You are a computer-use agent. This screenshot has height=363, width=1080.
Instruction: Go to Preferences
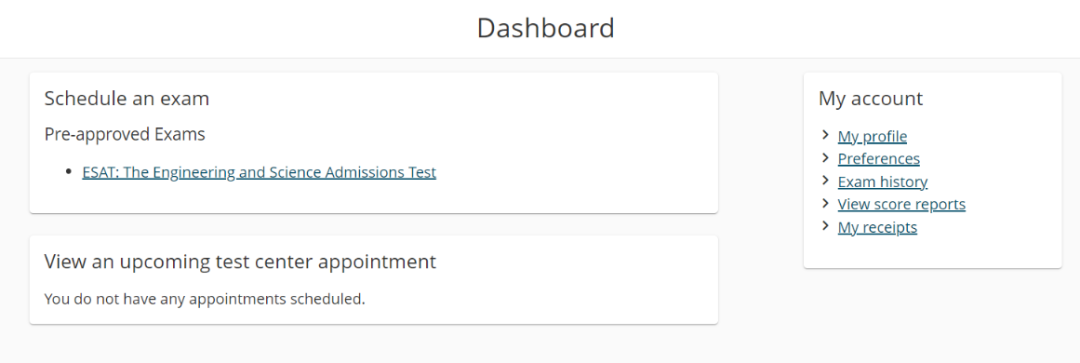(x=878, y=158)
